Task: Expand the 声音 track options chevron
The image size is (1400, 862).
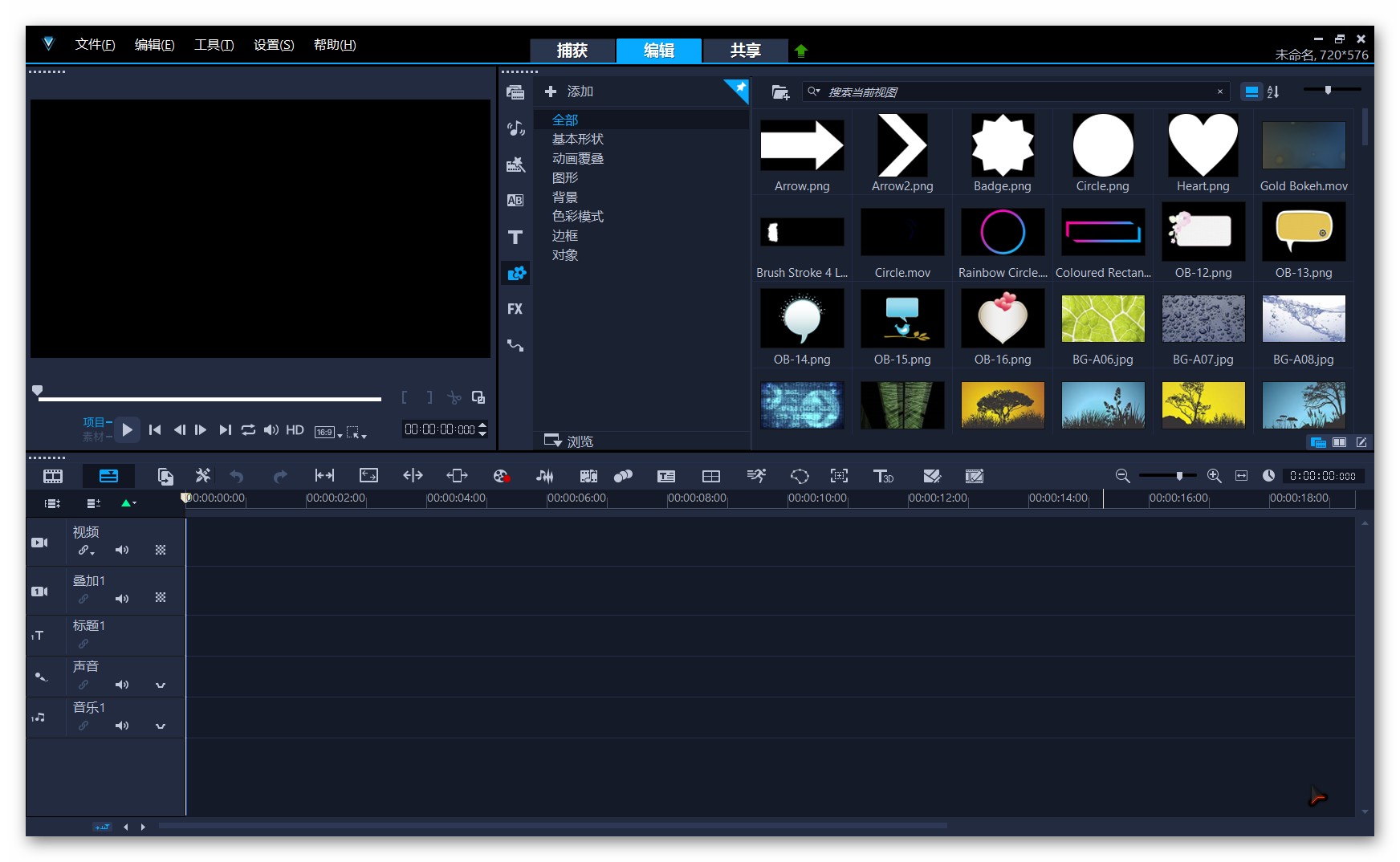Action: pyautogui.click(x=161, y=685)
